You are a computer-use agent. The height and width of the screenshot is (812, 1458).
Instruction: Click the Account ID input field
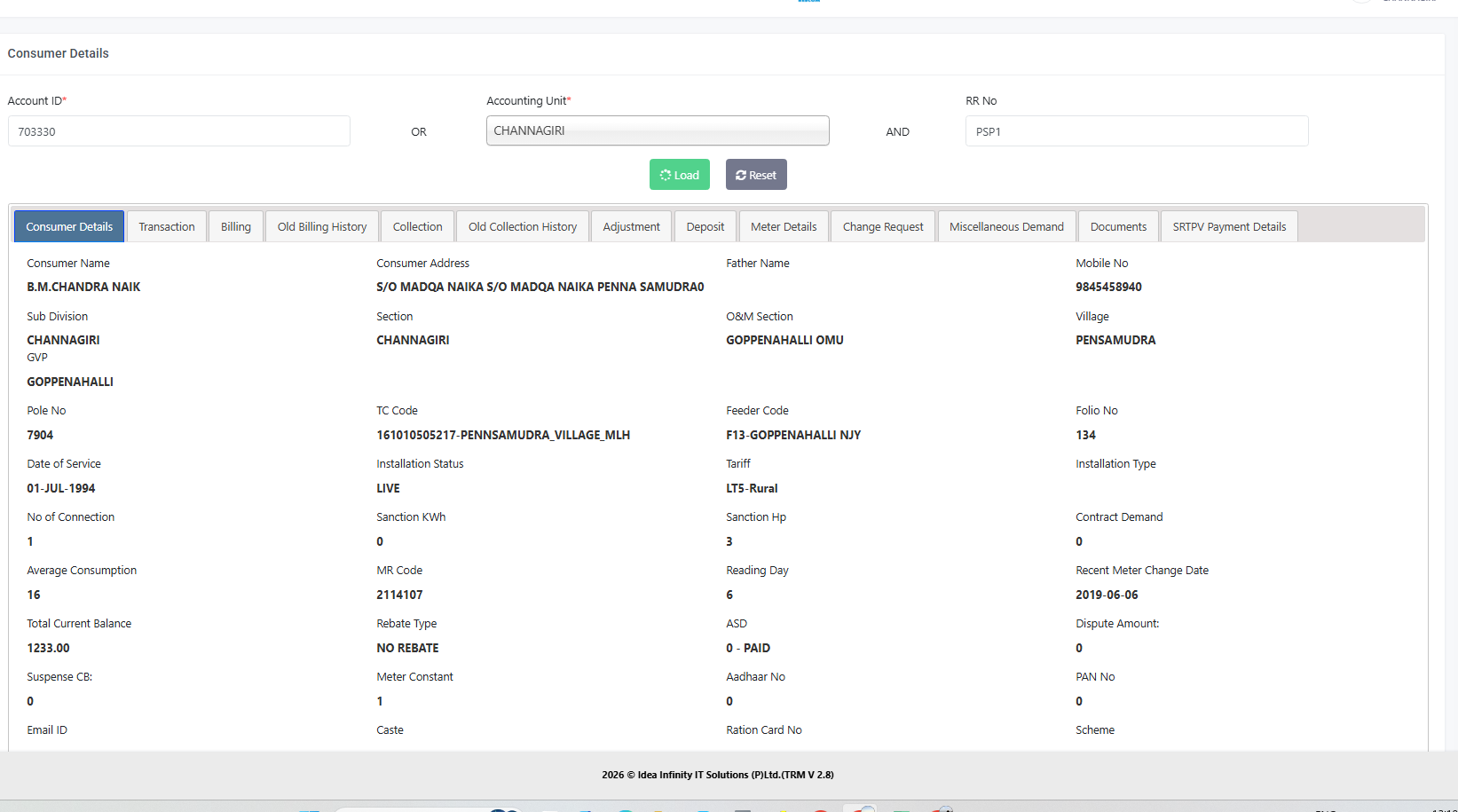pos(178,131)
